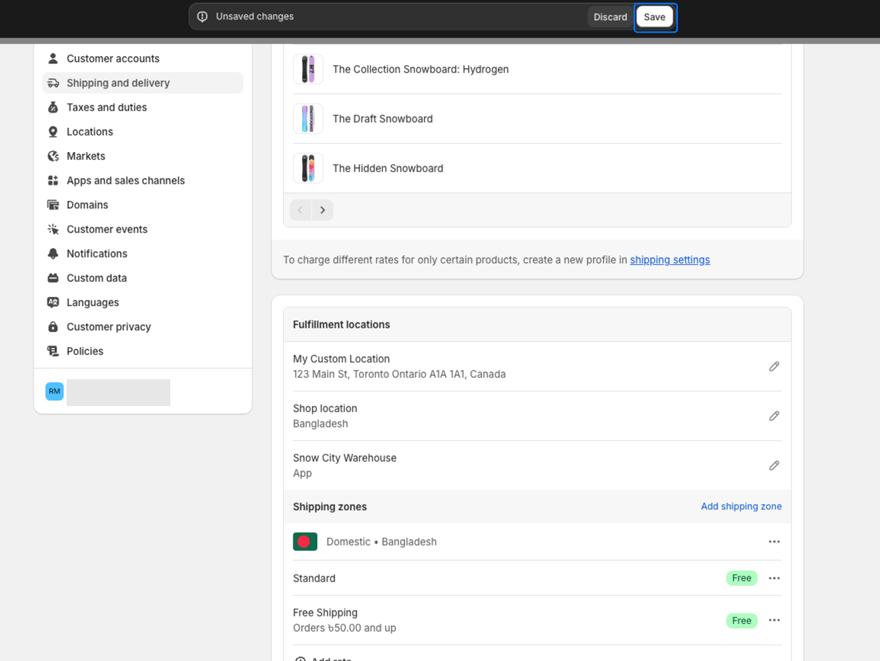Click the Domains icon in sidebar

click(53, 205)
